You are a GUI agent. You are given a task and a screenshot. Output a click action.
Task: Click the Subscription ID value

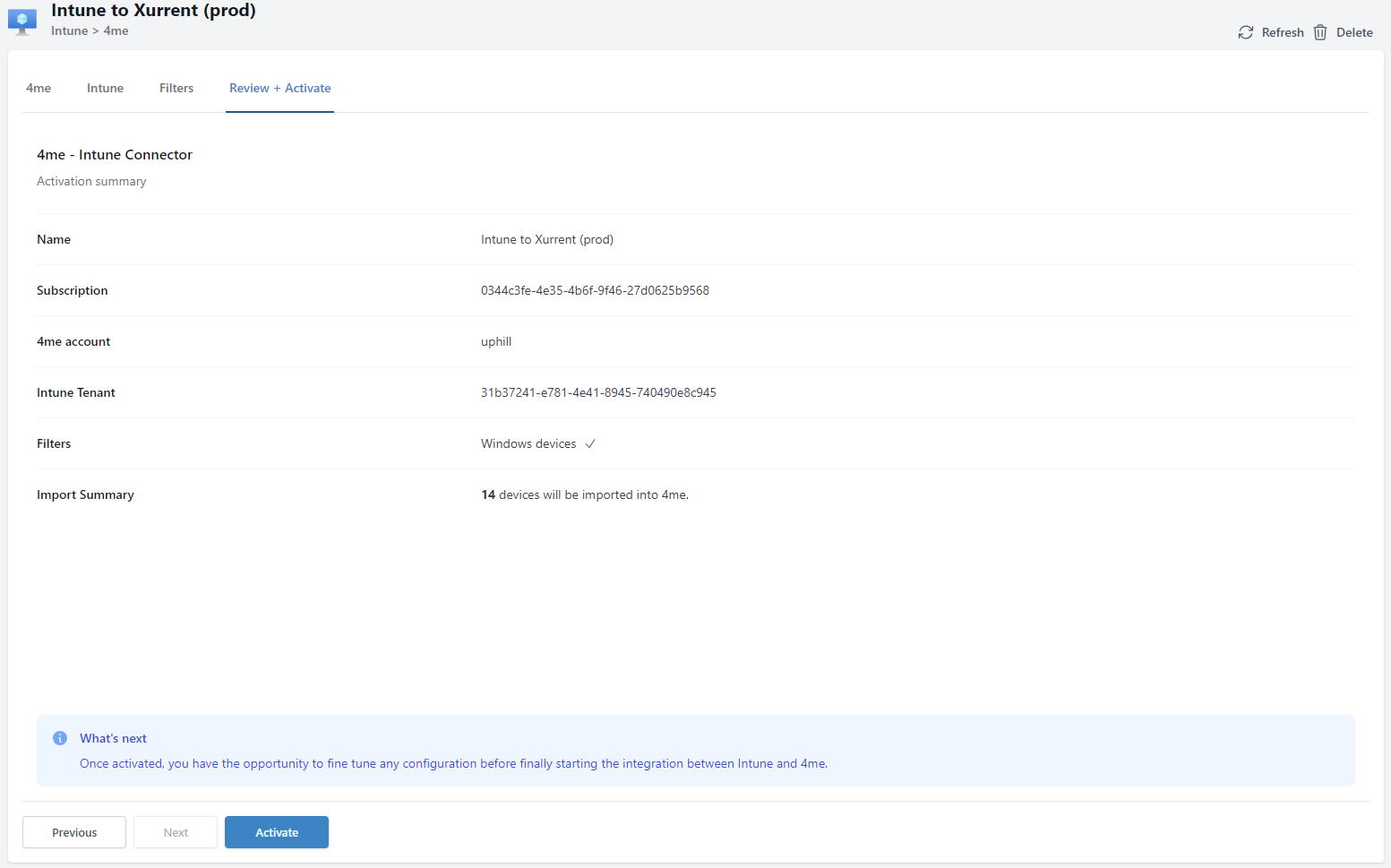[595, 290]
